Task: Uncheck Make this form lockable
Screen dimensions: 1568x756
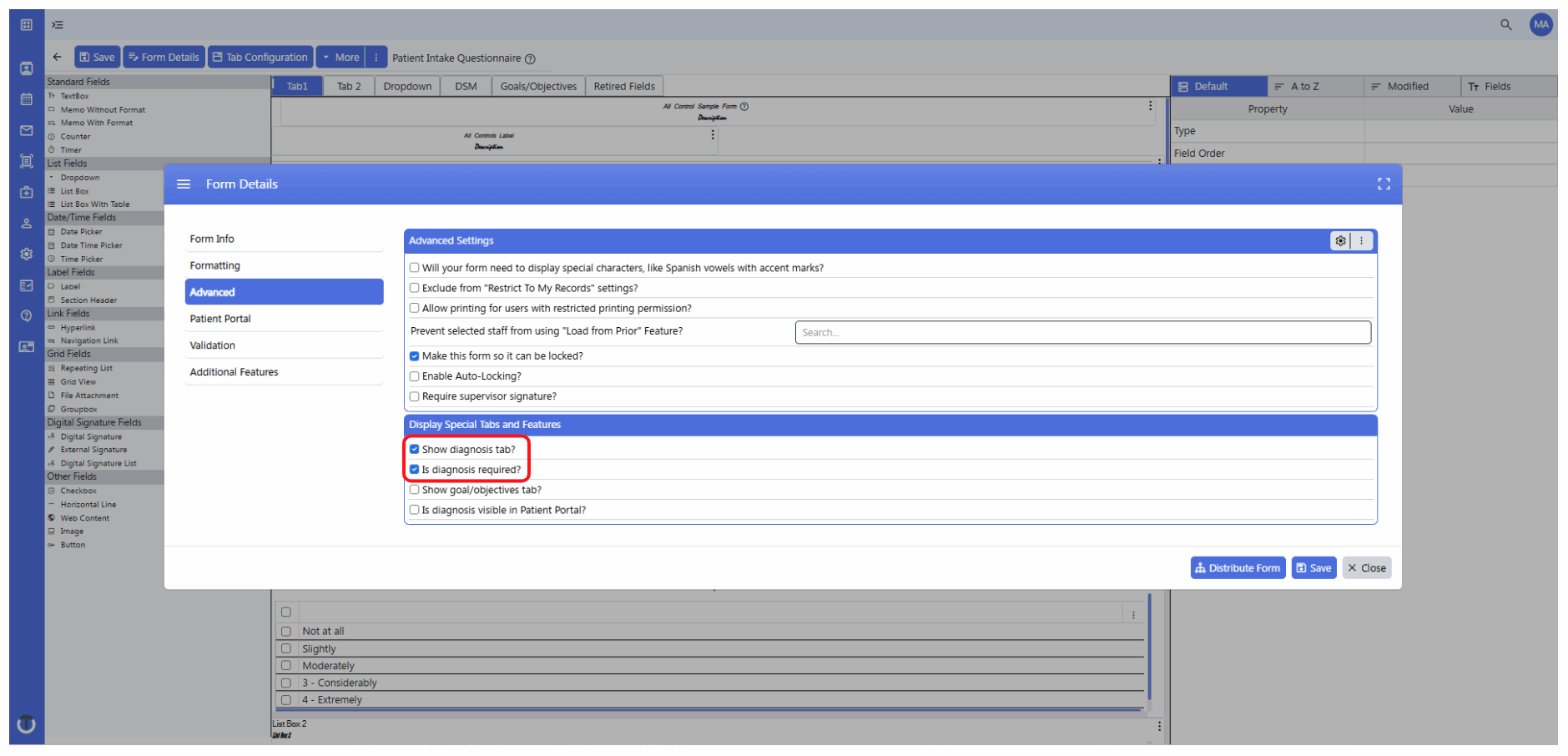Action: tap(415, 356)
